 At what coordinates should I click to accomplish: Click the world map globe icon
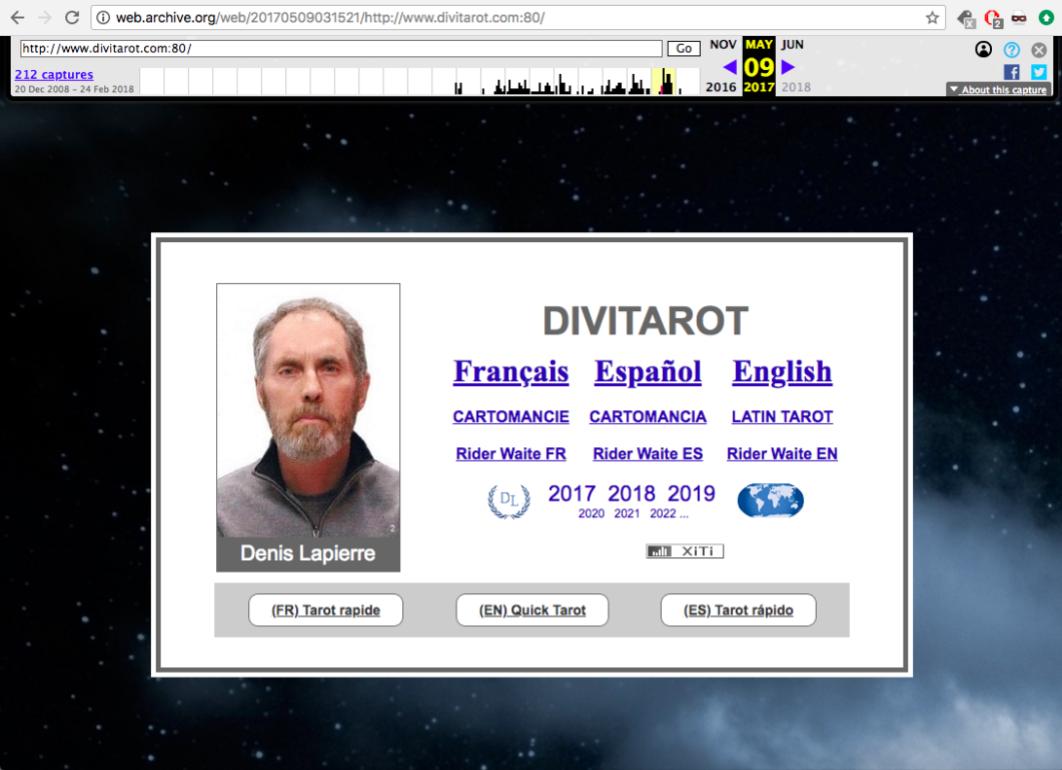[770, 500]
